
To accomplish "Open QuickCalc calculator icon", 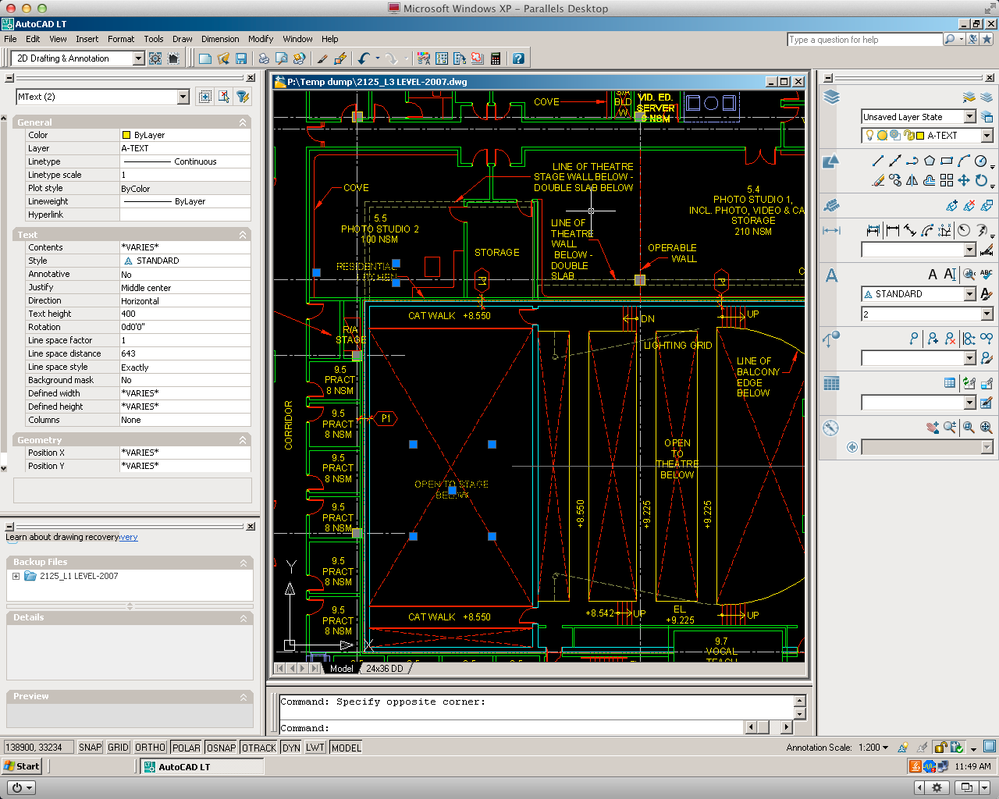I will 495,59.
